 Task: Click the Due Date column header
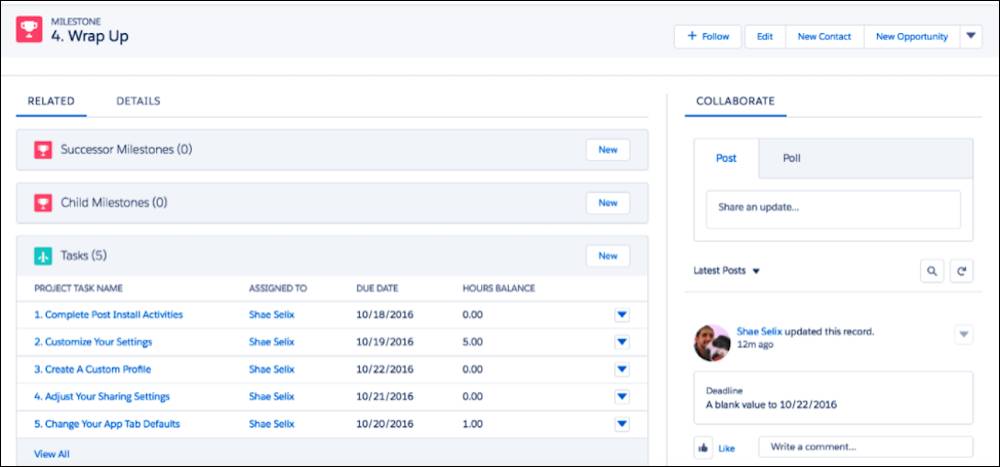pyautogui.click(x=377, y=288)
